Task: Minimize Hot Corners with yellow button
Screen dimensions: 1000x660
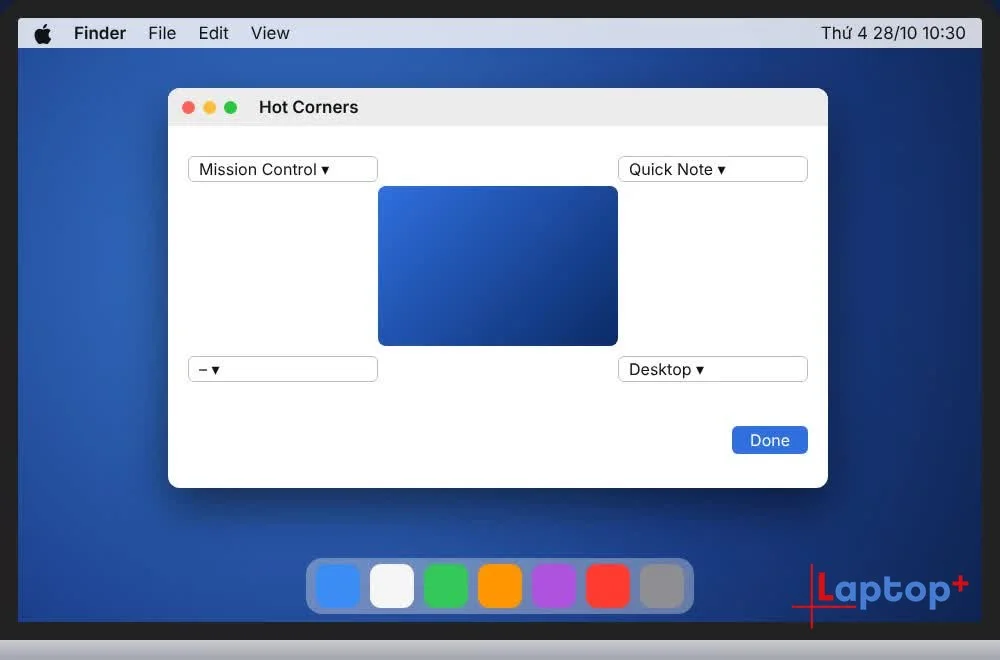Action: pos(209,108)
